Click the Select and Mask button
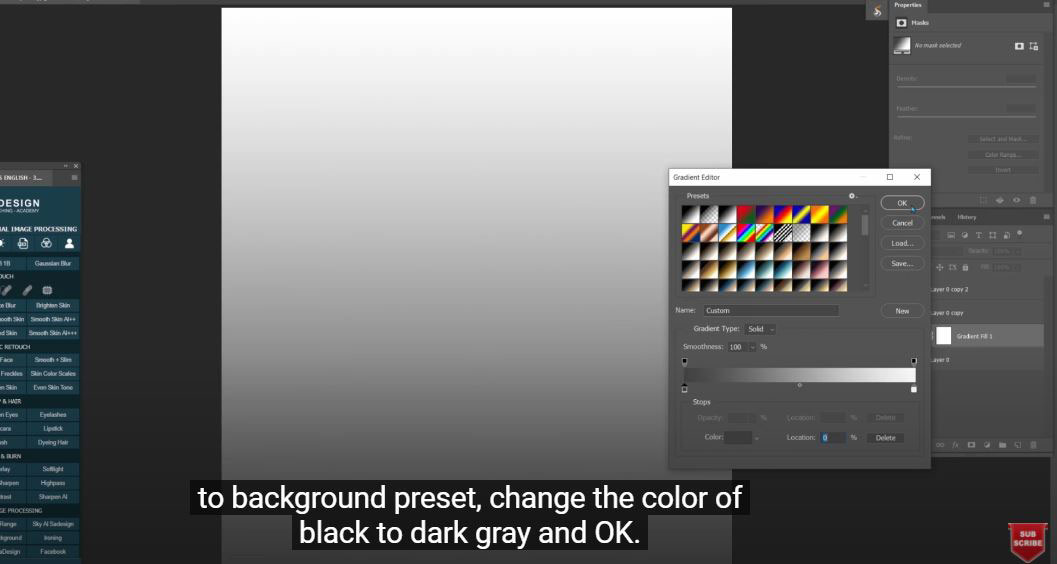The width and height of the screenshot is (1057, 564). [1003, 139]
